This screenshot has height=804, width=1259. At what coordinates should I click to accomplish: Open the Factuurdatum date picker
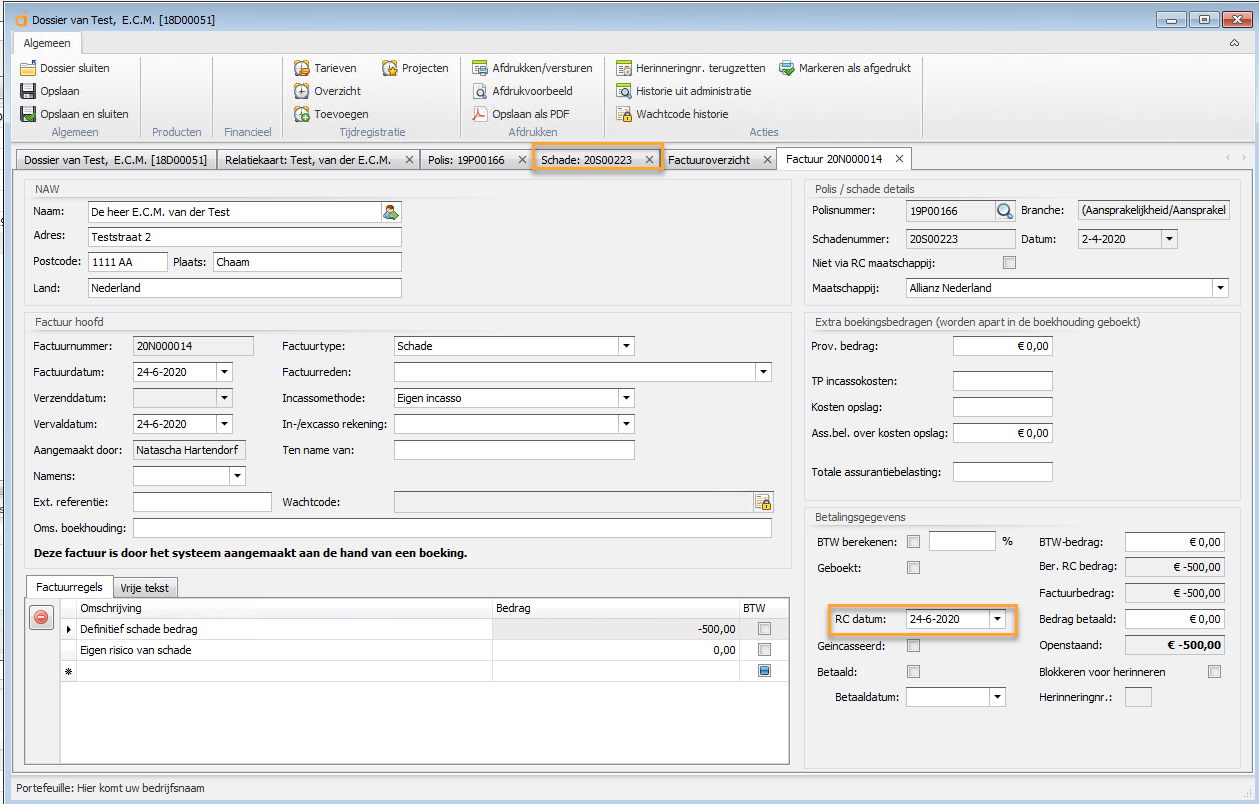[x=224, y=372]
